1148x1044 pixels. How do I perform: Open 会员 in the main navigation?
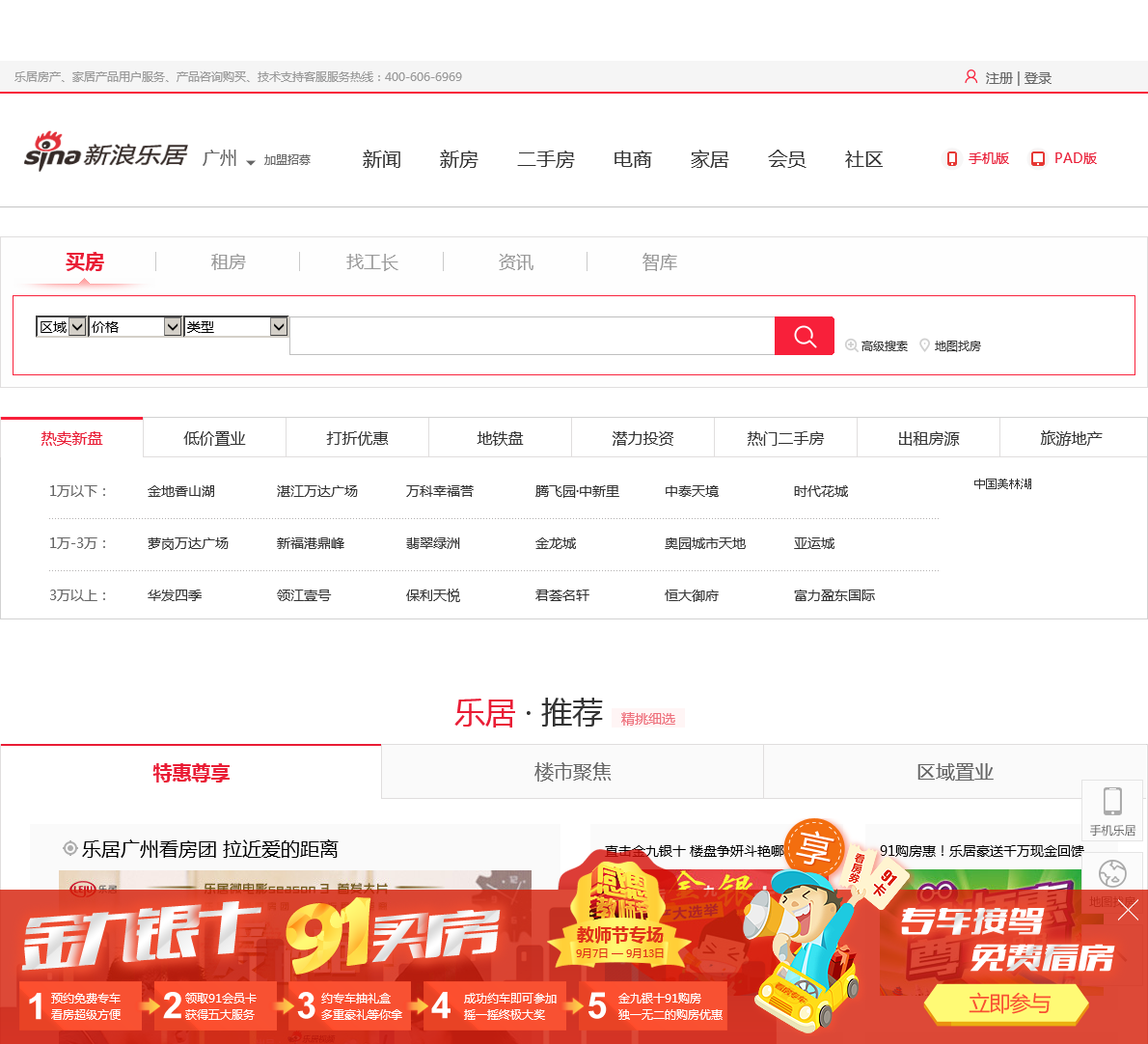pyautogui.click(x=786, y=159)
